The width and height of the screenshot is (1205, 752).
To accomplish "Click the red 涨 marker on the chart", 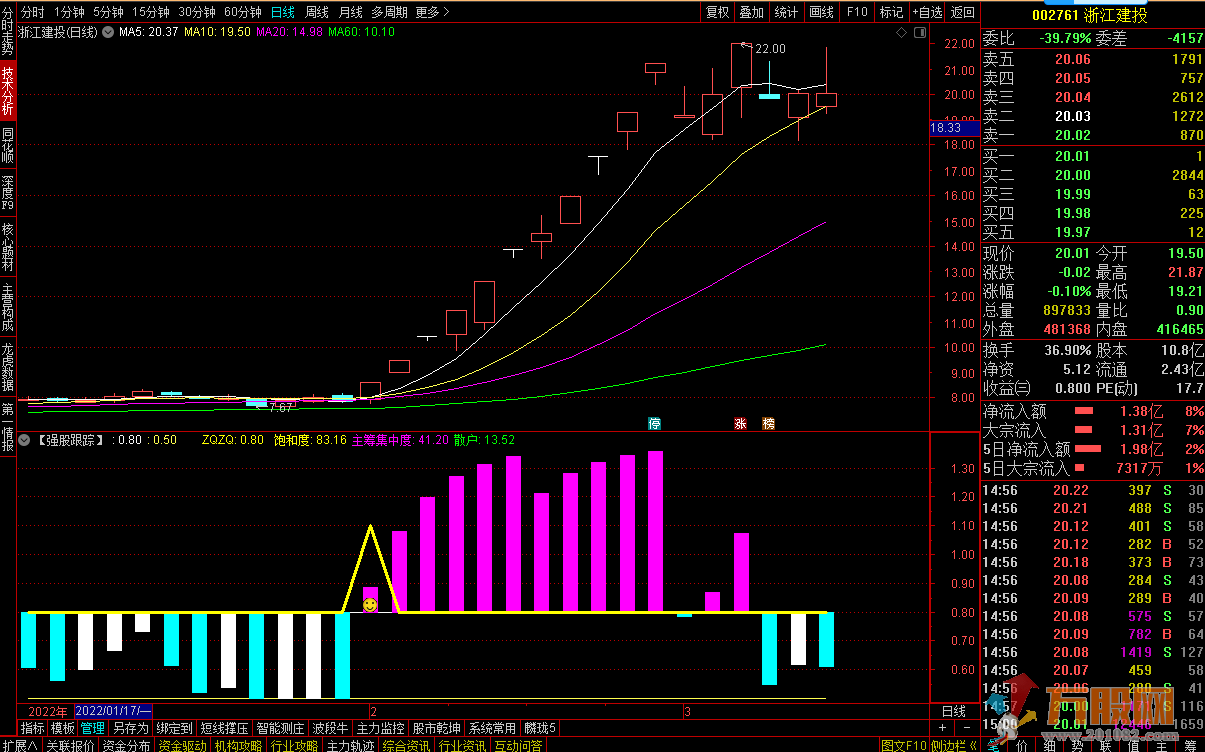I will click(x=741, y=423).
